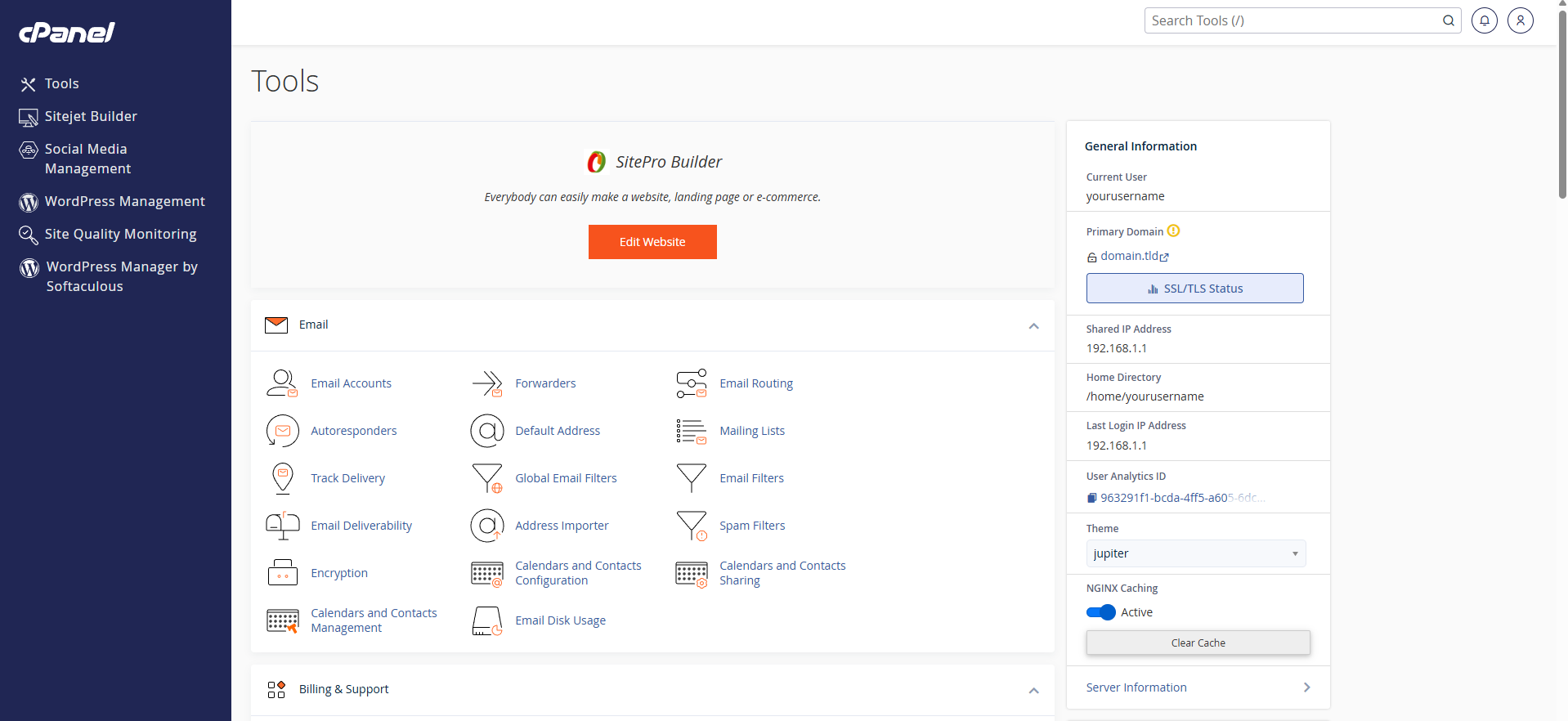Image resolution: width=1568 pixels, height=721 pixels.
Task: Click the Autoresponders icon
Action: point(282,431)
